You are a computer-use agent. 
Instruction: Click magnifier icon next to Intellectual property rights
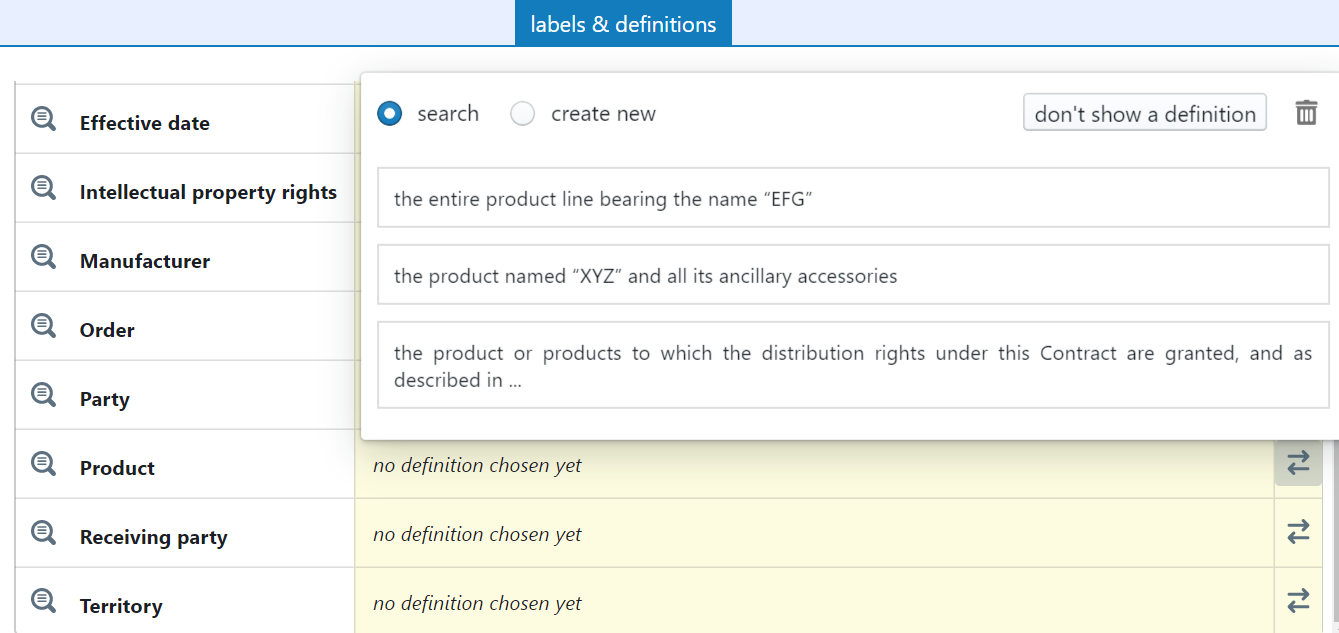pyautogui.click(x=43, y=188)
